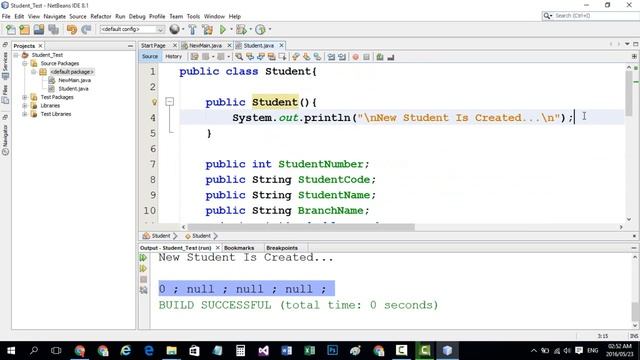Switch to the NewMain.java tab
The image size is (640, 360).
click(205, 46)
